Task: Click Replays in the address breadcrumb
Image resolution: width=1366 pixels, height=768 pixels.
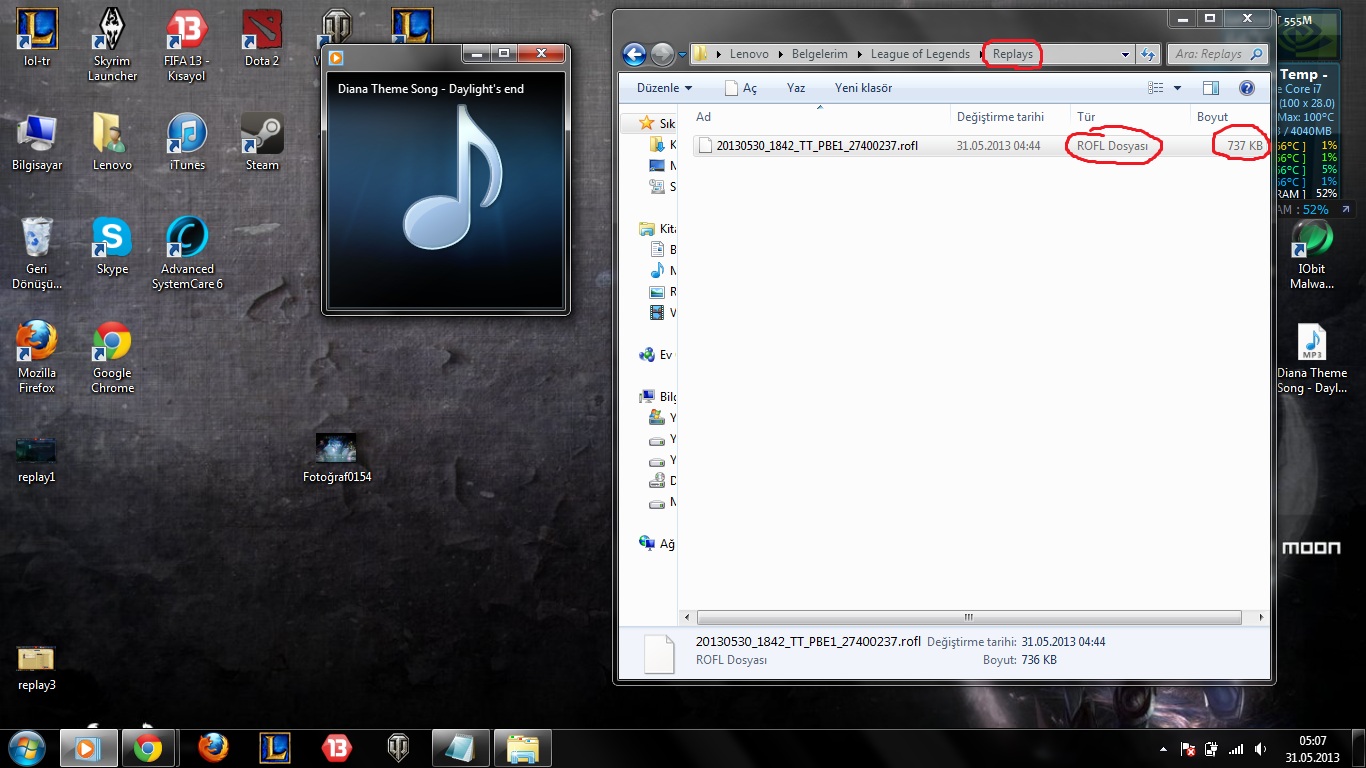Action: click(1013, 54)
